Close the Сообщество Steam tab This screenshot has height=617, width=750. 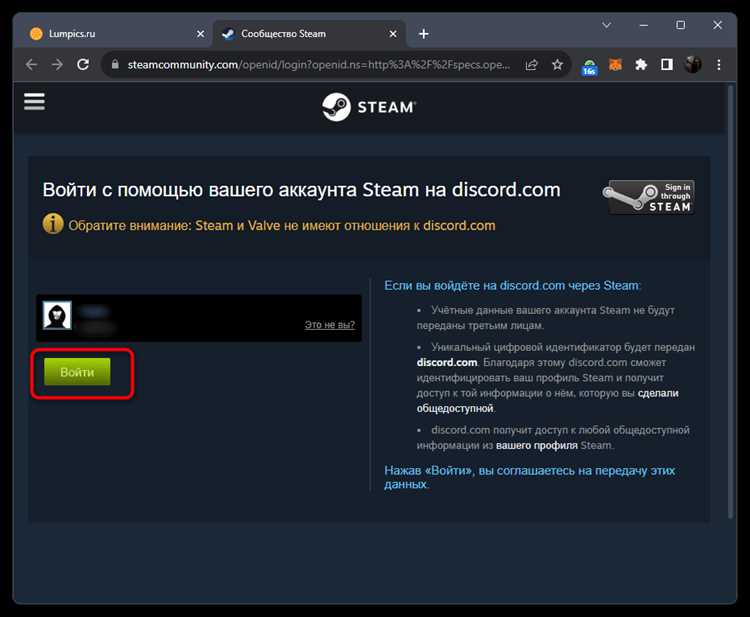pos(393,34)
